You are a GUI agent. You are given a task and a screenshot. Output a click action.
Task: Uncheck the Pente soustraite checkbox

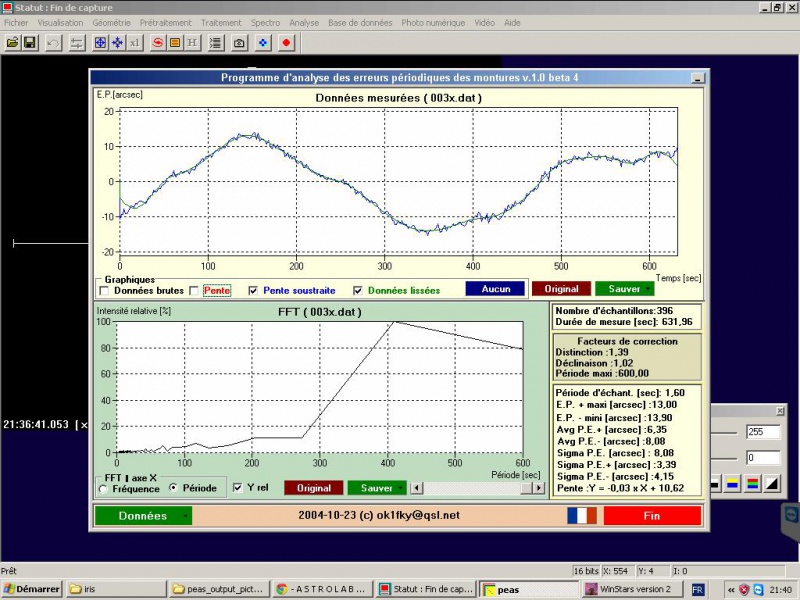coord(253,291)
